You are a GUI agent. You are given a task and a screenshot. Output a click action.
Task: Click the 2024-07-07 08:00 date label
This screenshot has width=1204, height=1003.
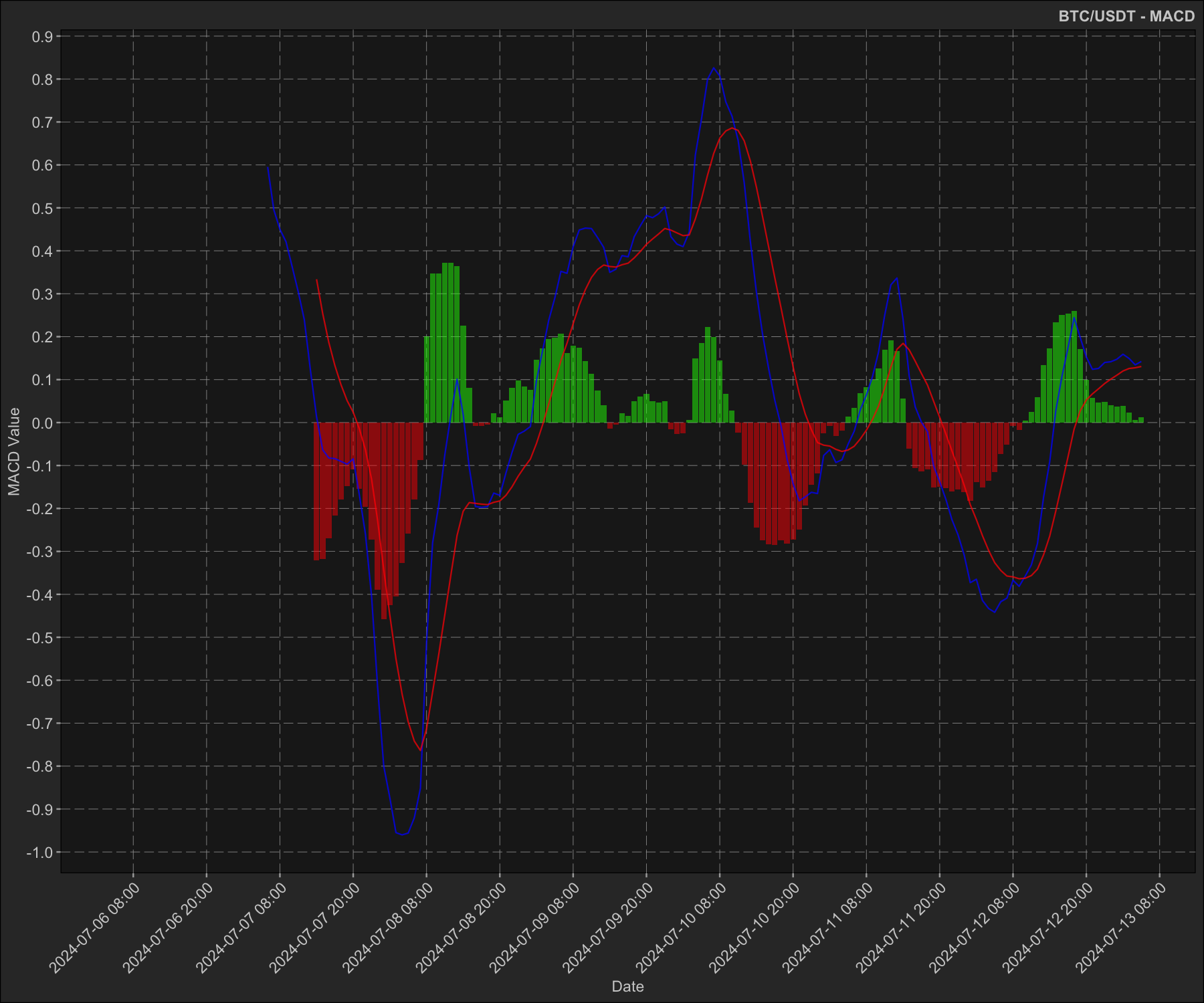coord(241,928)
